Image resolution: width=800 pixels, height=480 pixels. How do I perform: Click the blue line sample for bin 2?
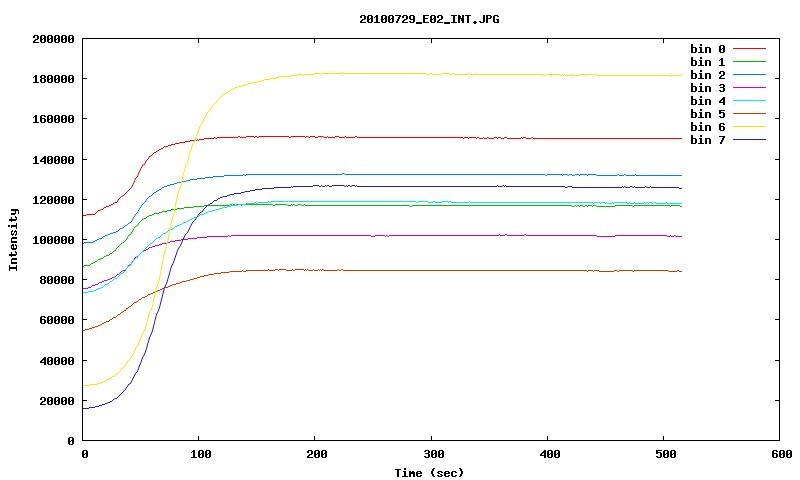(x=749, y=74)
